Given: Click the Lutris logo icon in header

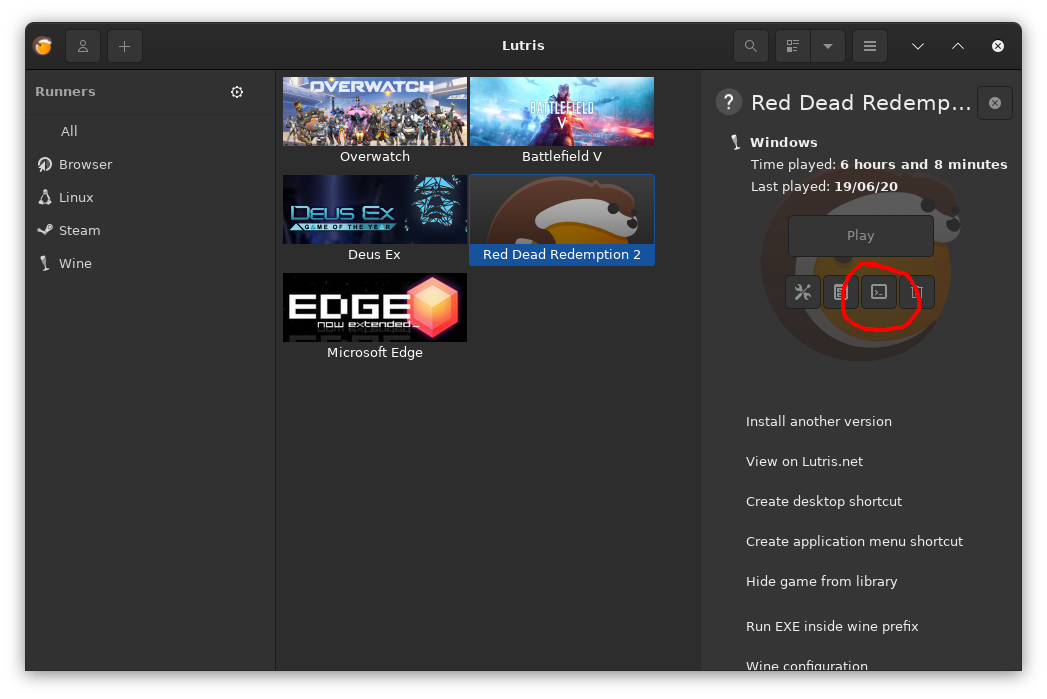Looking at the screenshot, I should click(x=43, y=46).
